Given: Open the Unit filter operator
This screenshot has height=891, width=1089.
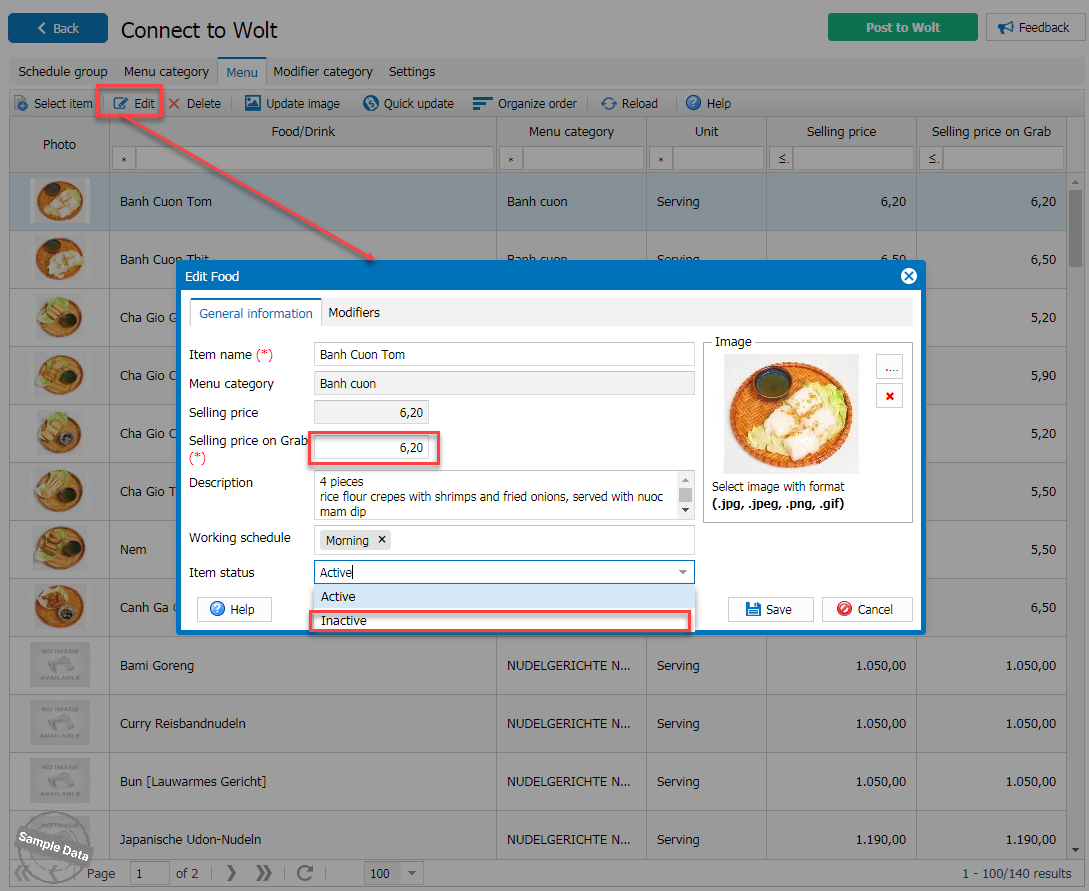Looking at the screenshot, I should 660,159.
